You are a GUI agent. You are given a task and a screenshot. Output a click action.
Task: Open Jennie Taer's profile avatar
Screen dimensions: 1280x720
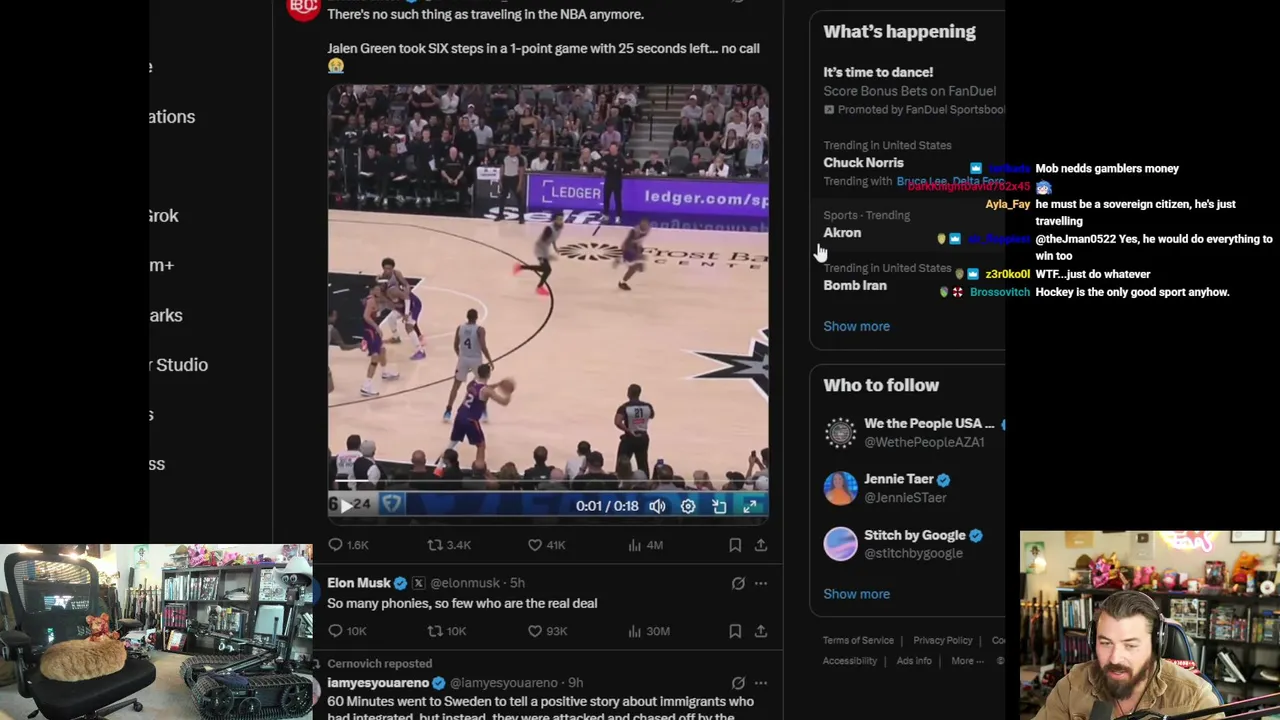(x=840, y=488)
